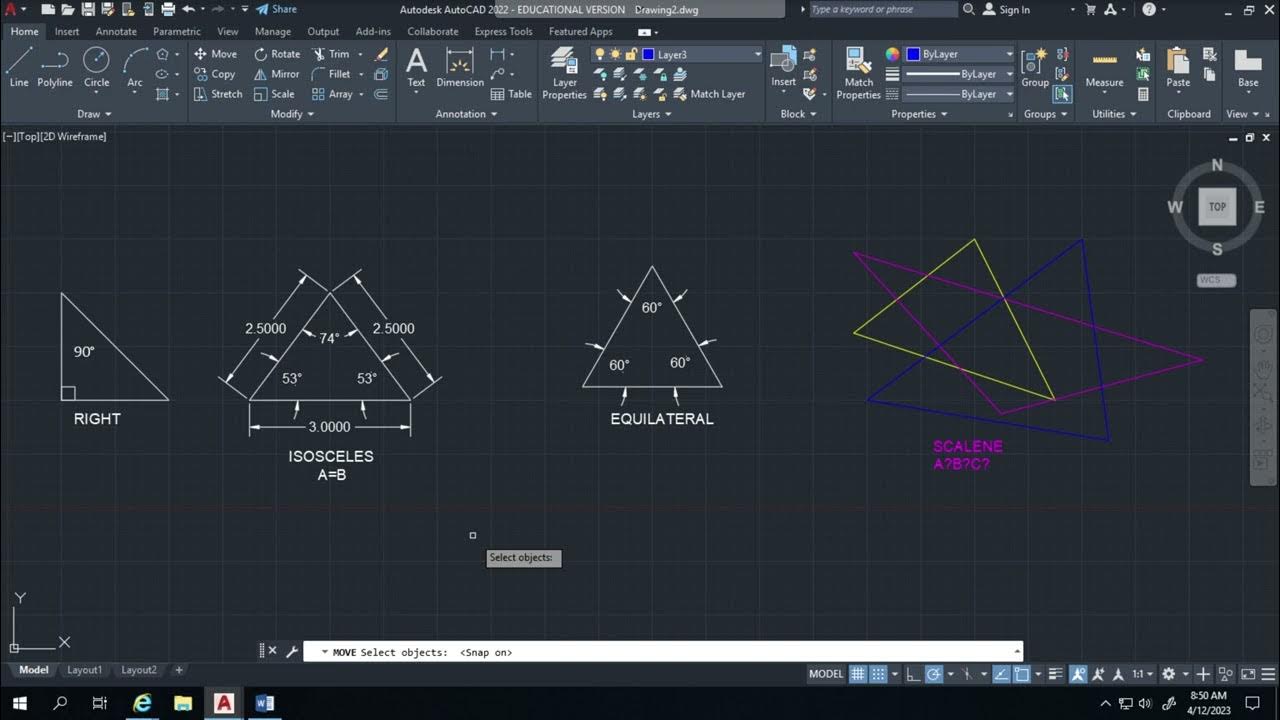
Task: Open the Annotate ribbon tab
Action: [x=116, y=32]
